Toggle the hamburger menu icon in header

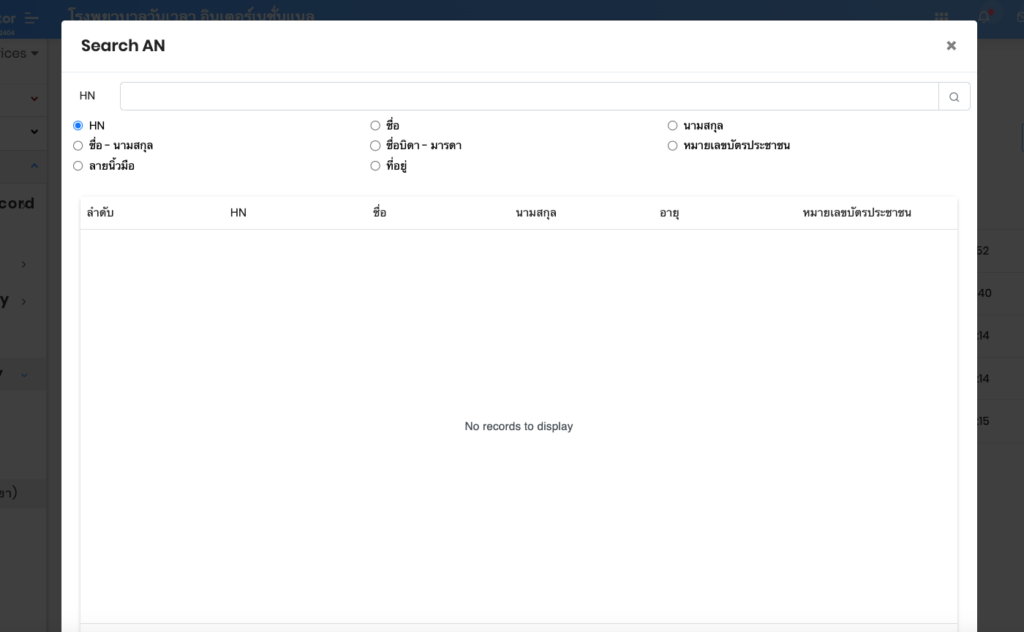32,17
